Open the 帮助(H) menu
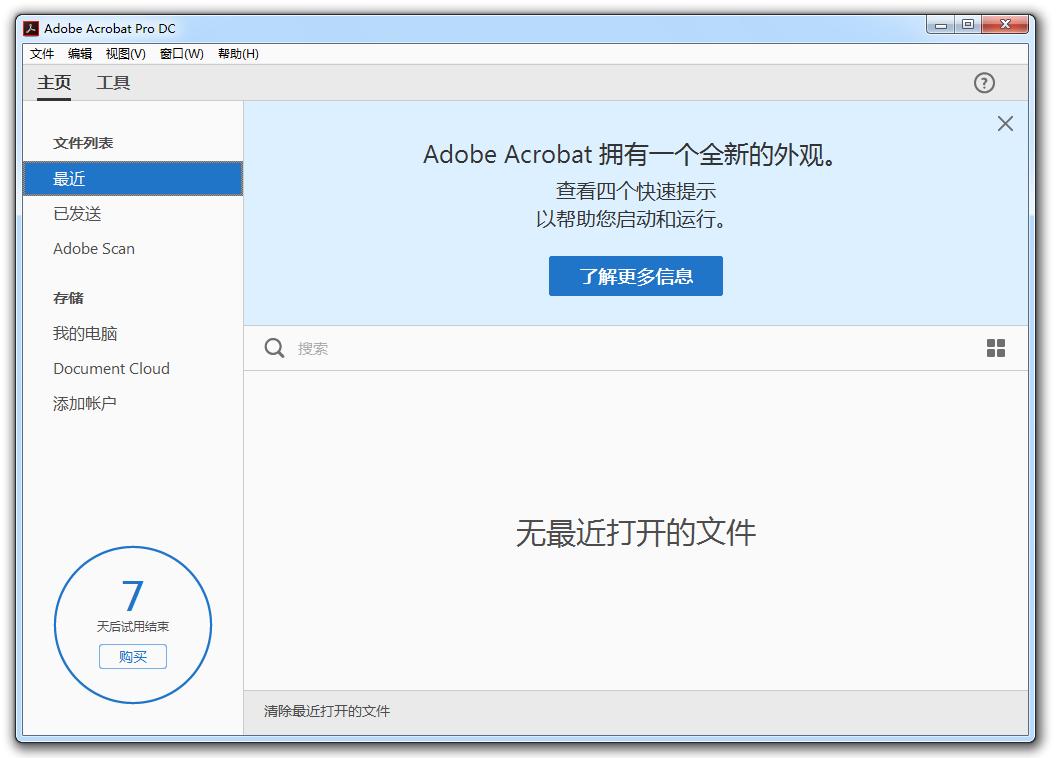This screenshot has height=758, width=1057. click(x=238, y=54)
